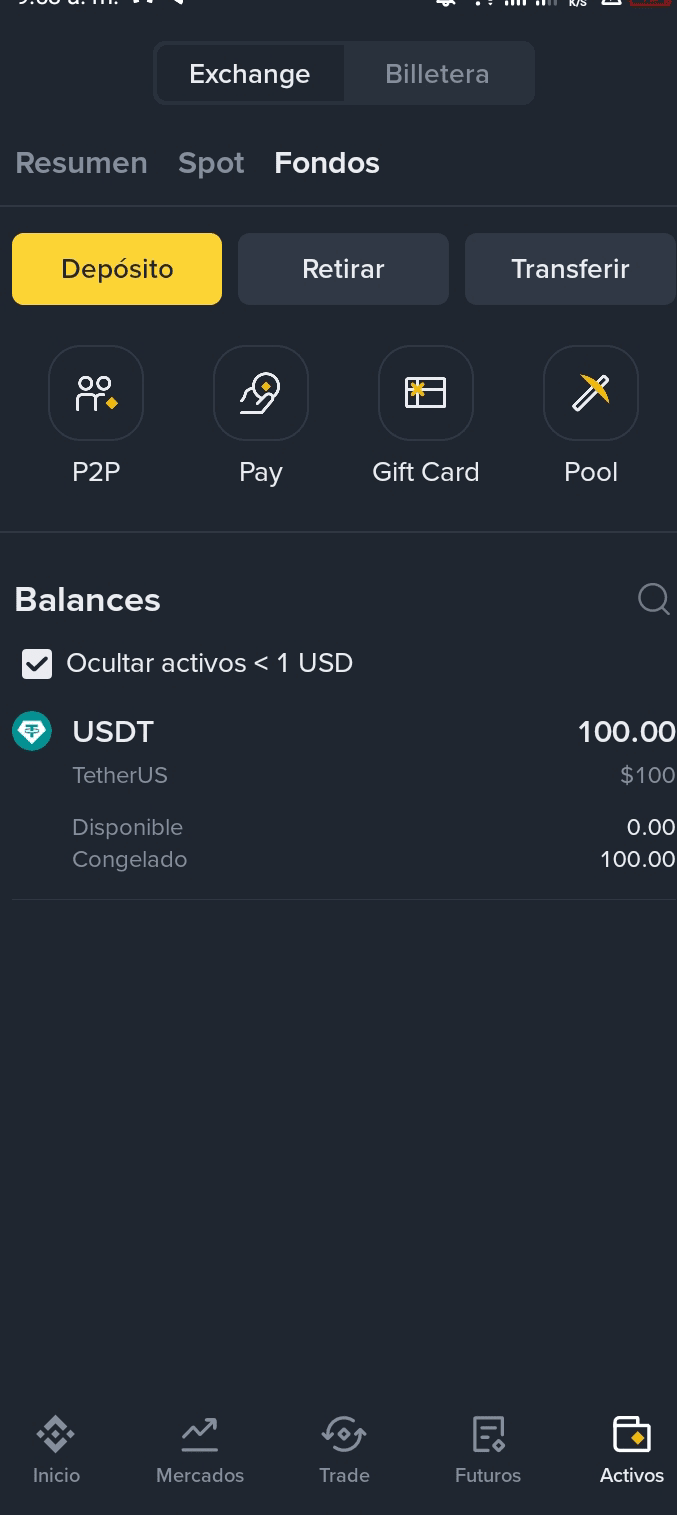Switch to the Spot tab

coord(211,163)
